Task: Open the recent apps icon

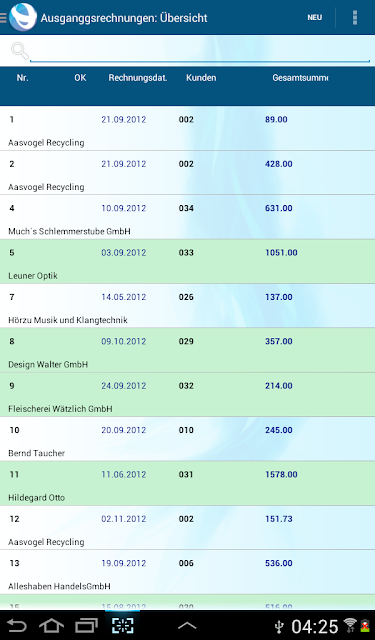Action: tap(87, 626)
